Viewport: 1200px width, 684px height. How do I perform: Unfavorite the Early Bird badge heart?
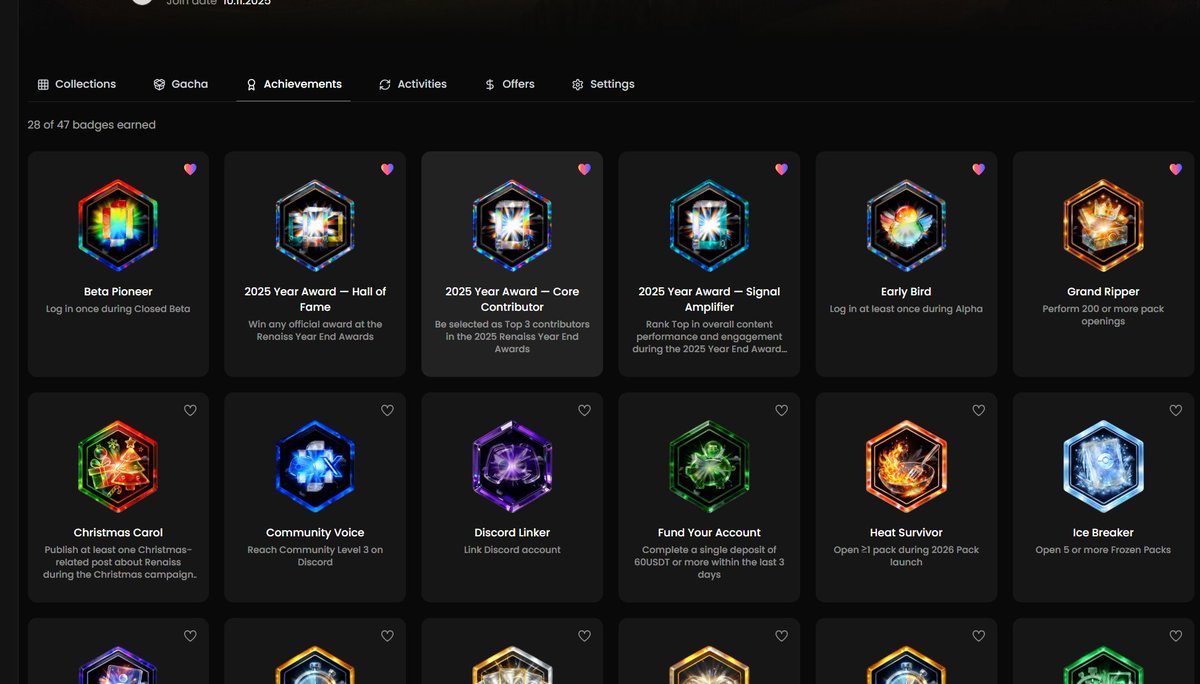coord(978,169)
